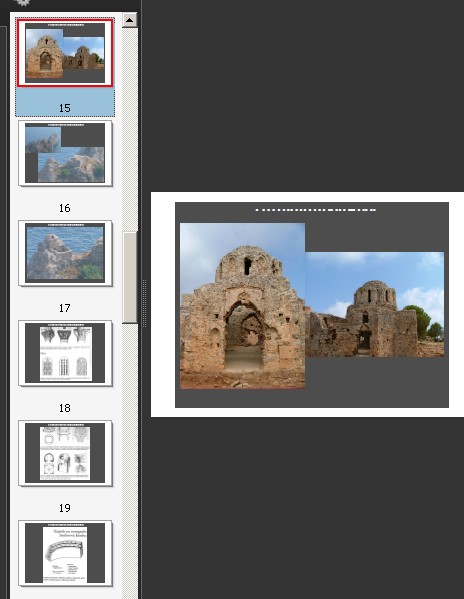Click the thumbnail panel scrollbar thumb
This screenshot has height=599, width=464.
(130, 278)
